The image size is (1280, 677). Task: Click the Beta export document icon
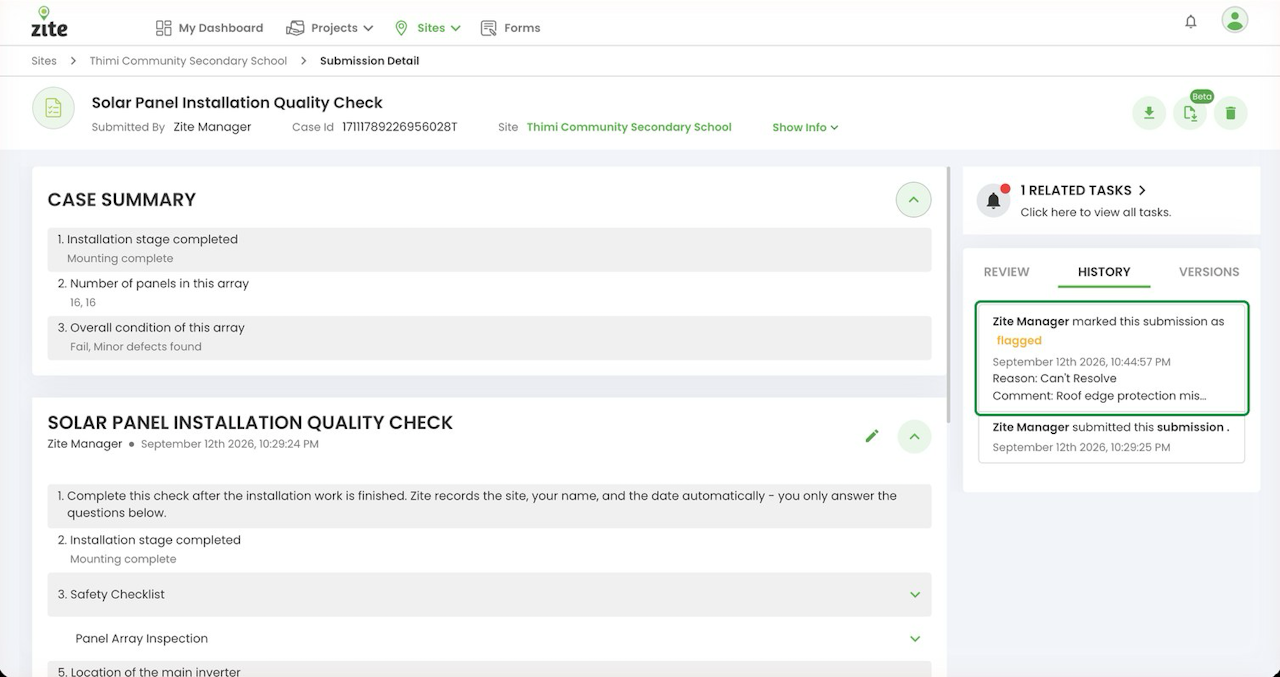pyautogui.click(x=1190, y=113)
